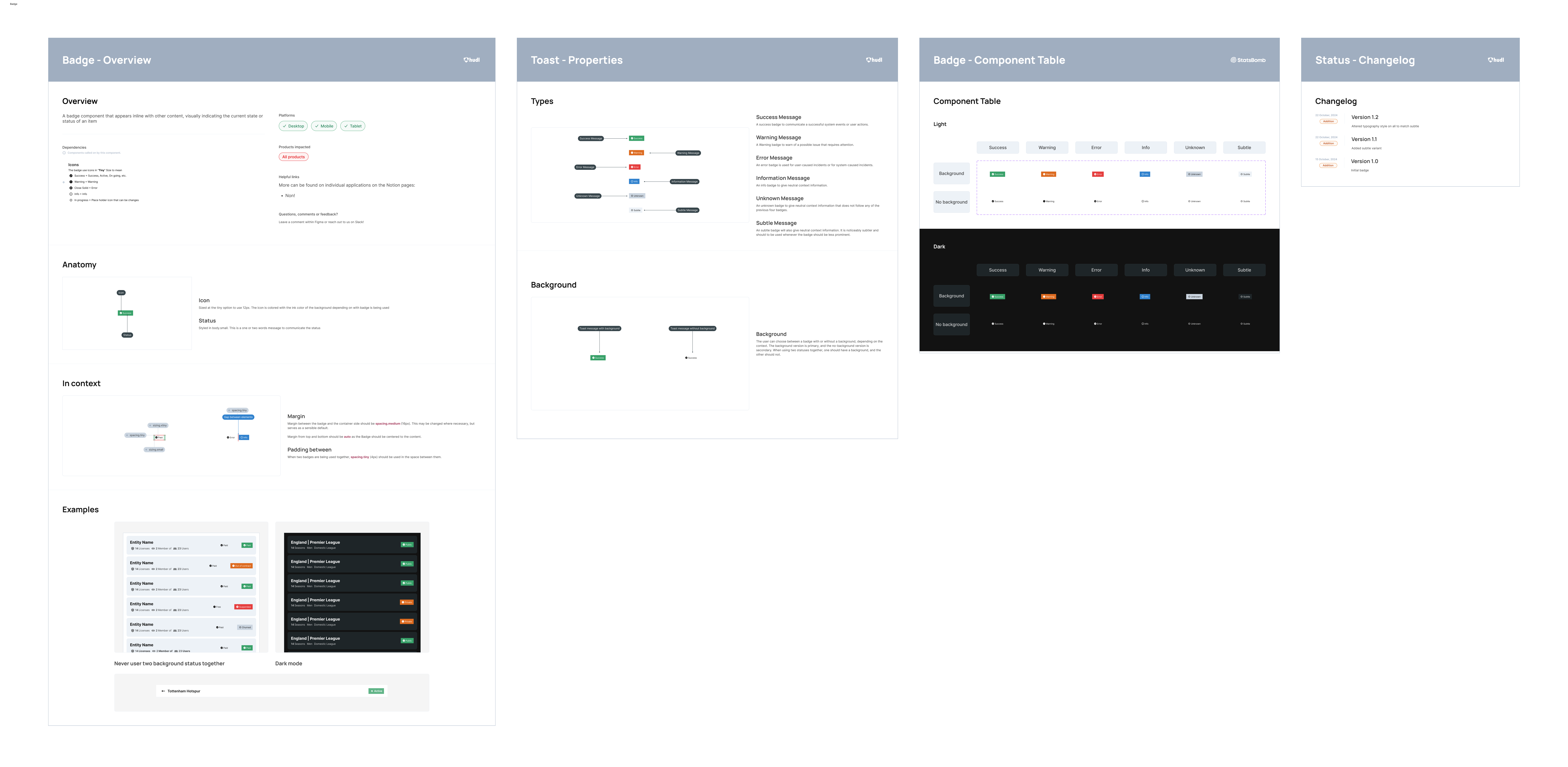
Task: Select the Desktop platform chip
Action: 293,126
